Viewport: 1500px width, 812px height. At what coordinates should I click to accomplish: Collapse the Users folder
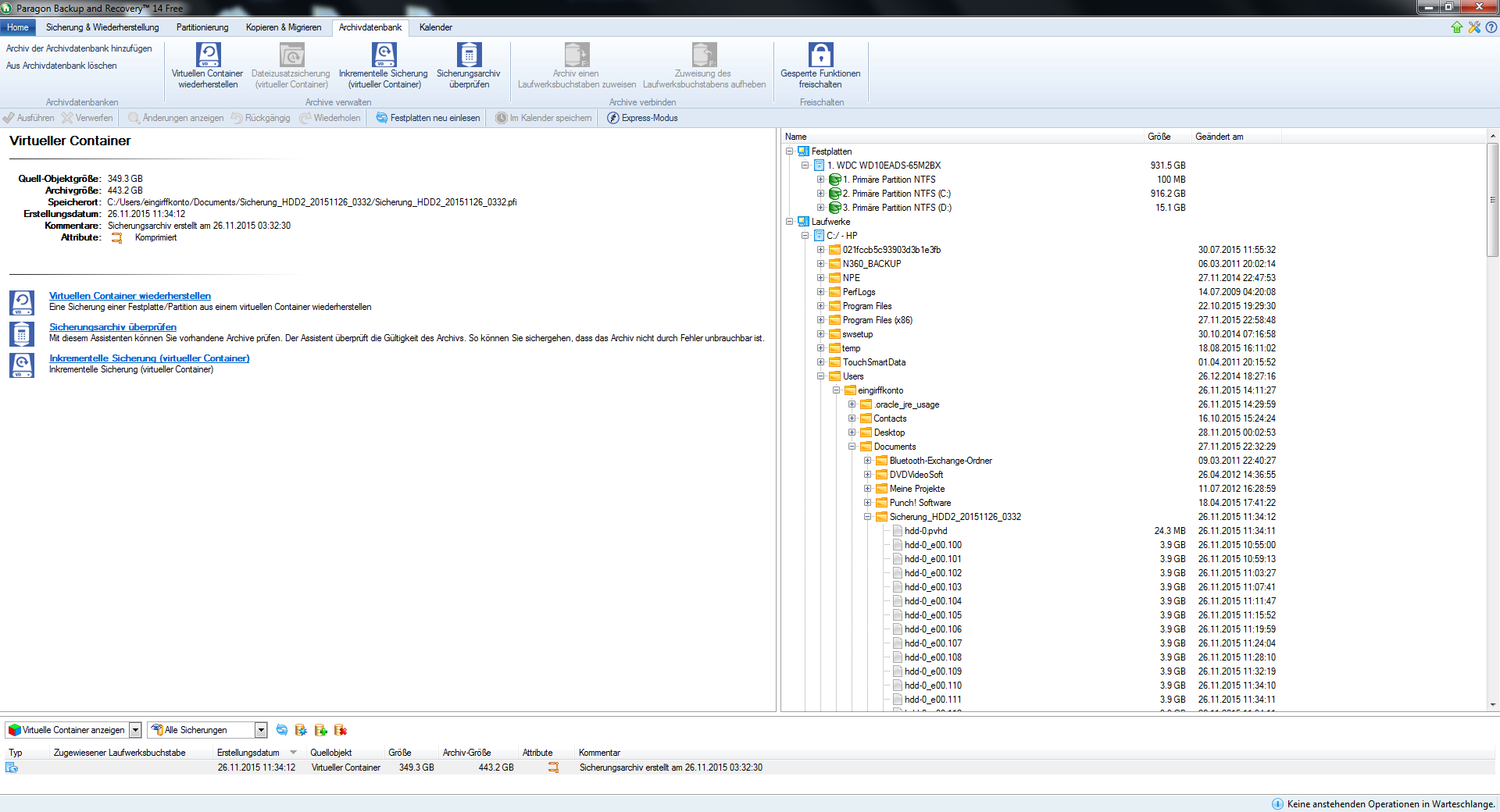coord(820,376)
